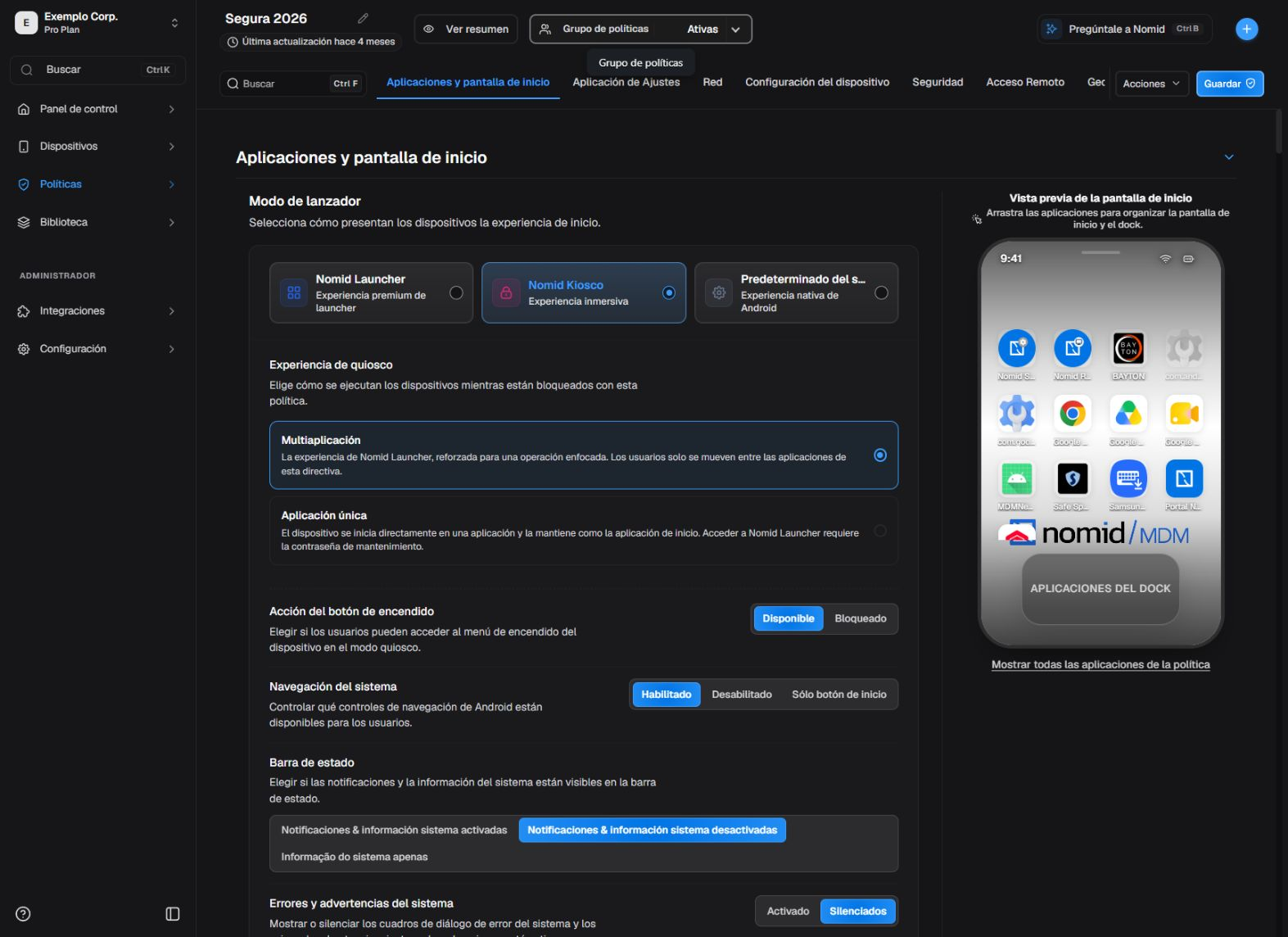Select the BAYTON app icon in preview
The image size is (1288, 937).
pyautogui.click(x=1128, y=348)
